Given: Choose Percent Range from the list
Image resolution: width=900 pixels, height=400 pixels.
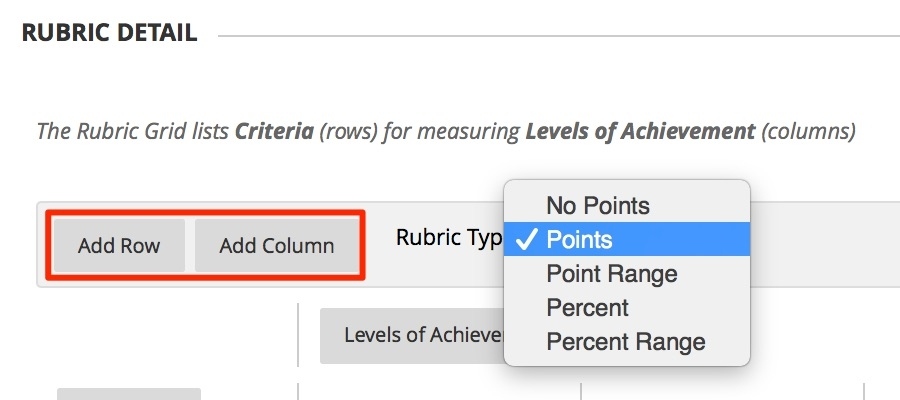Looking at the screenshot, I should [x=625, y=342].
